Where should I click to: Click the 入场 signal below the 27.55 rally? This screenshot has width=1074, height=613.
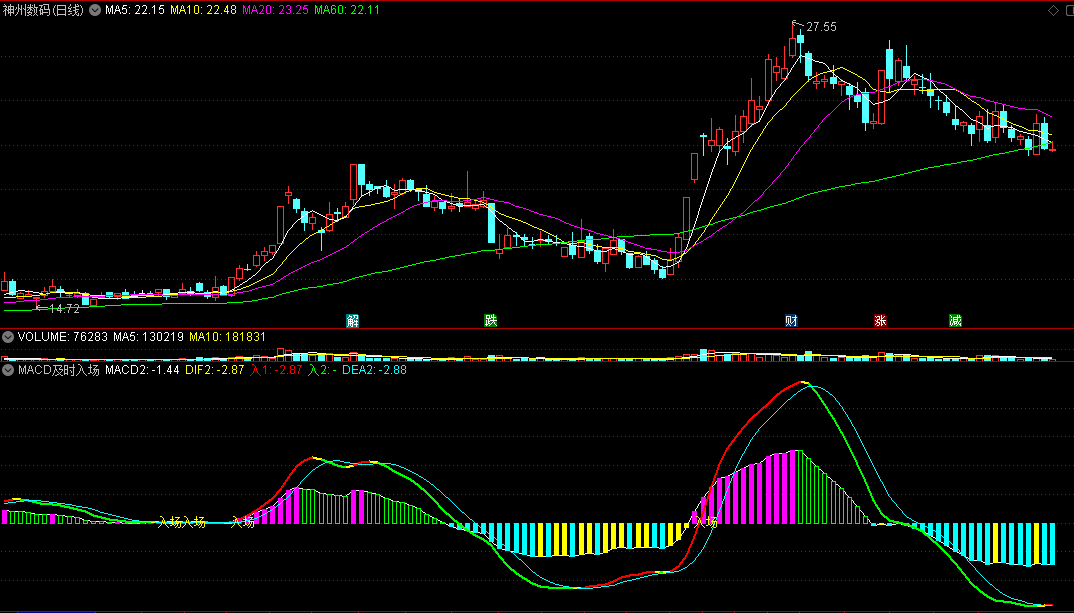tap(705, 522)
